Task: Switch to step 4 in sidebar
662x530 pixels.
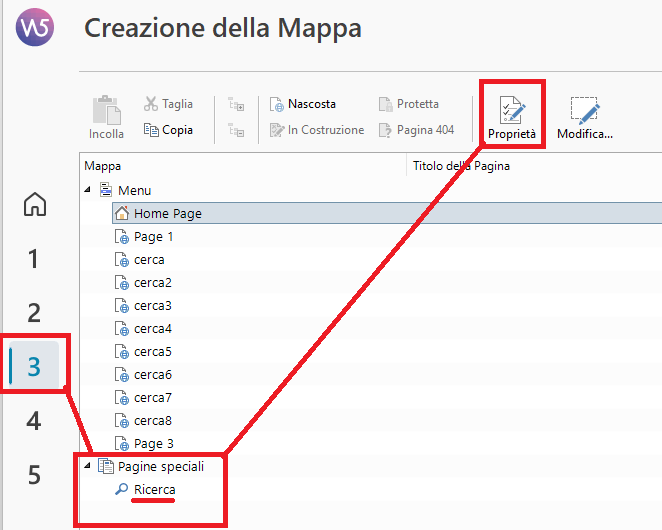Action: tap(34, 421)
